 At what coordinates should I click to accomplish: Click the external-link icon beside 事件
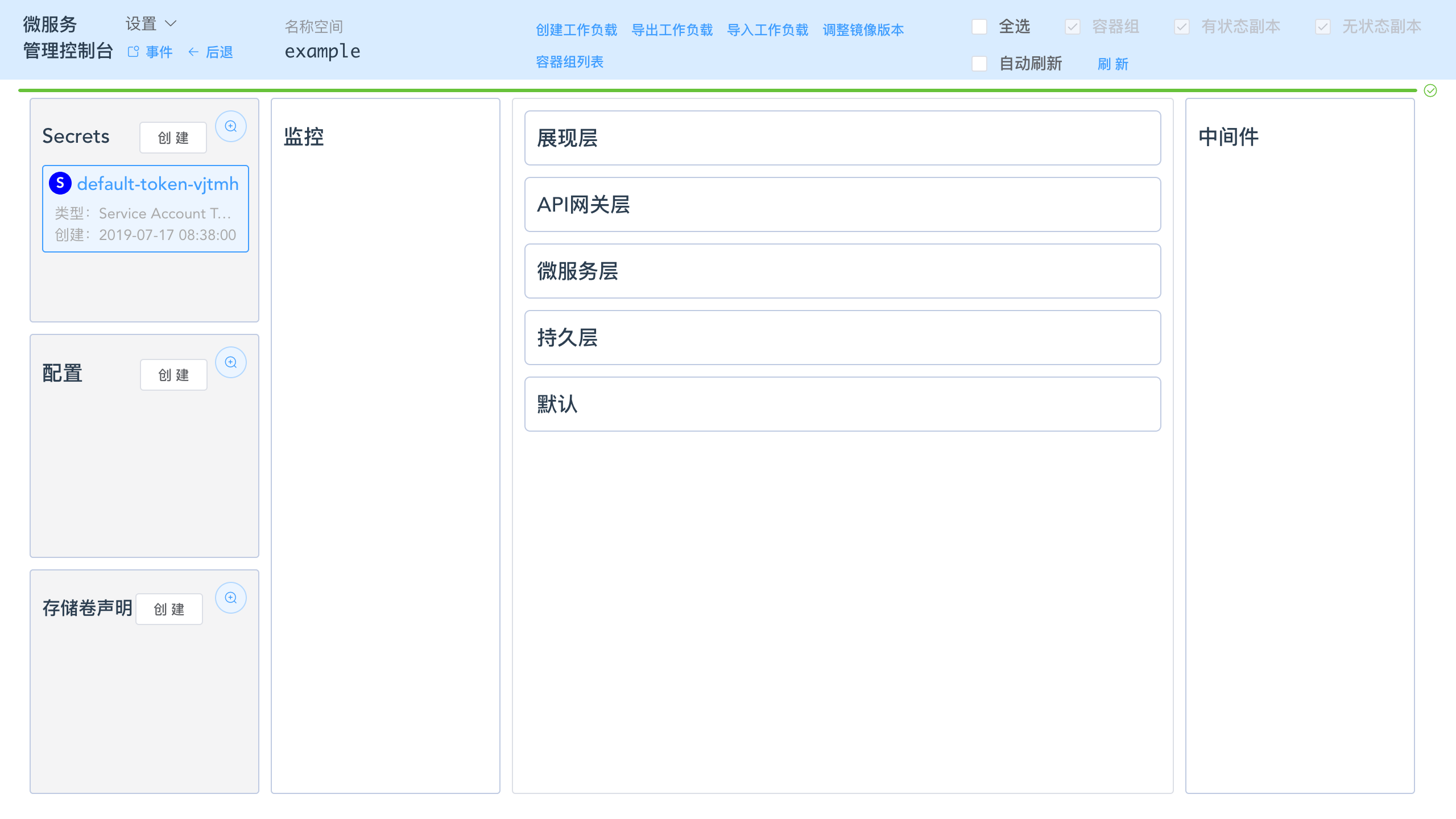(x=133, y=52)
